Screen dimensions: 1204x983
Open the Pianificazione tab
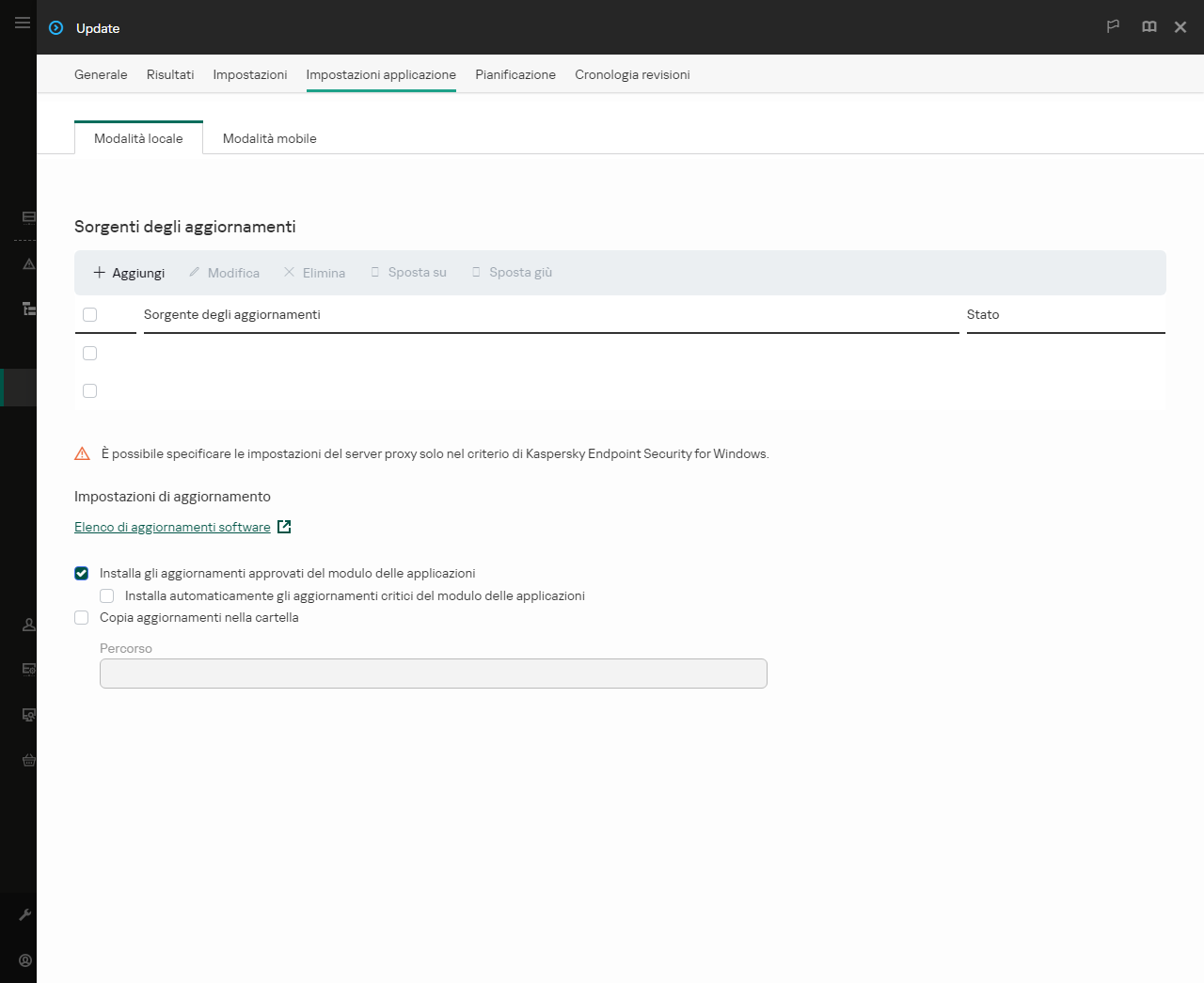coord(515,74)
